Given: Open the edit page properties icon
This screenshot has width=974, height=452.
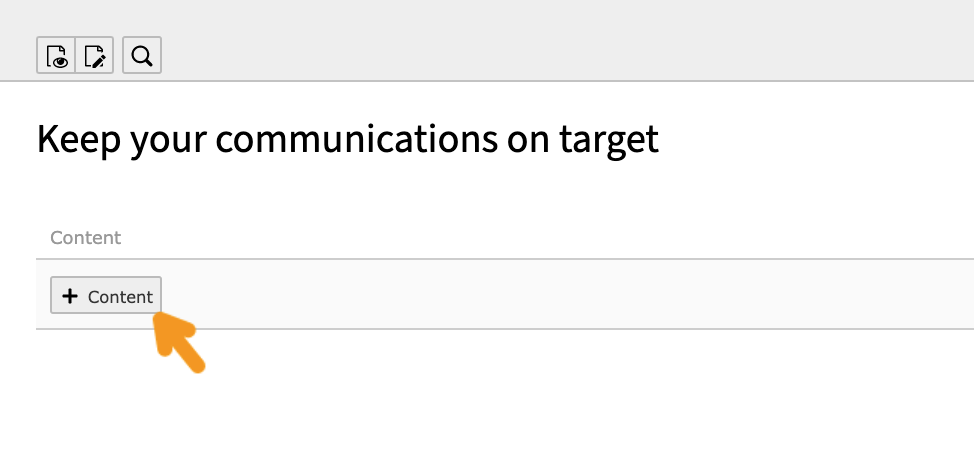Looking at the screenshot, I should 95,56.
